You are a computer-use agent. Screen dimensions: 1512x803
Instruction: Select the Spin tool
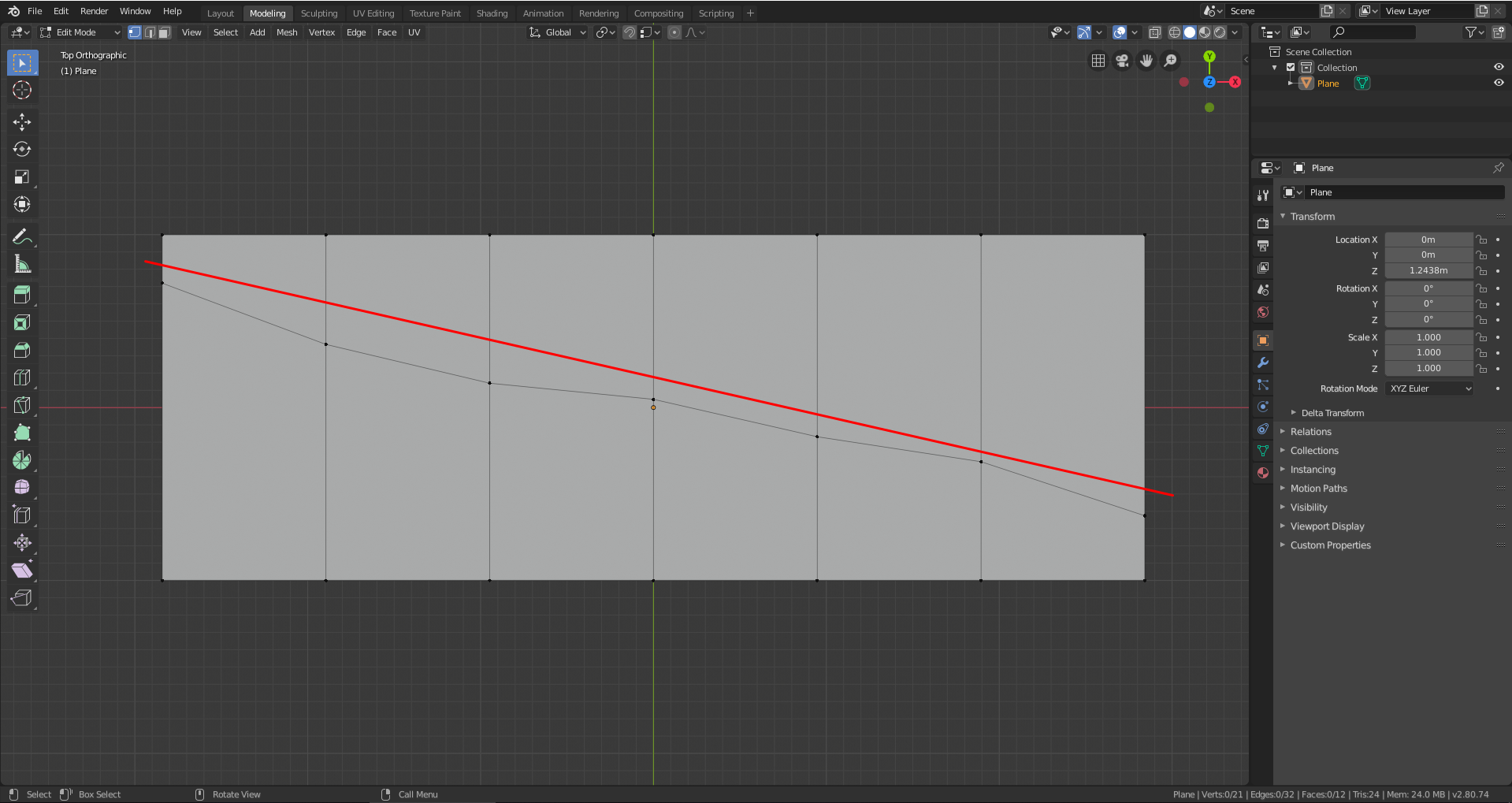point(22,460)
